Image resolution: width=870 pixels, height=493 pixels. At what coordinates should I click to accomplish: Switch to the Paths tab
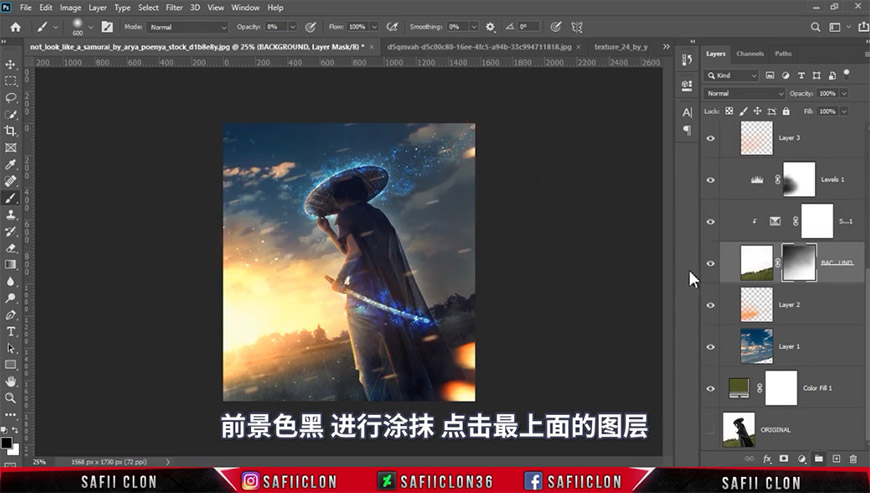click(x=783, y=54)
